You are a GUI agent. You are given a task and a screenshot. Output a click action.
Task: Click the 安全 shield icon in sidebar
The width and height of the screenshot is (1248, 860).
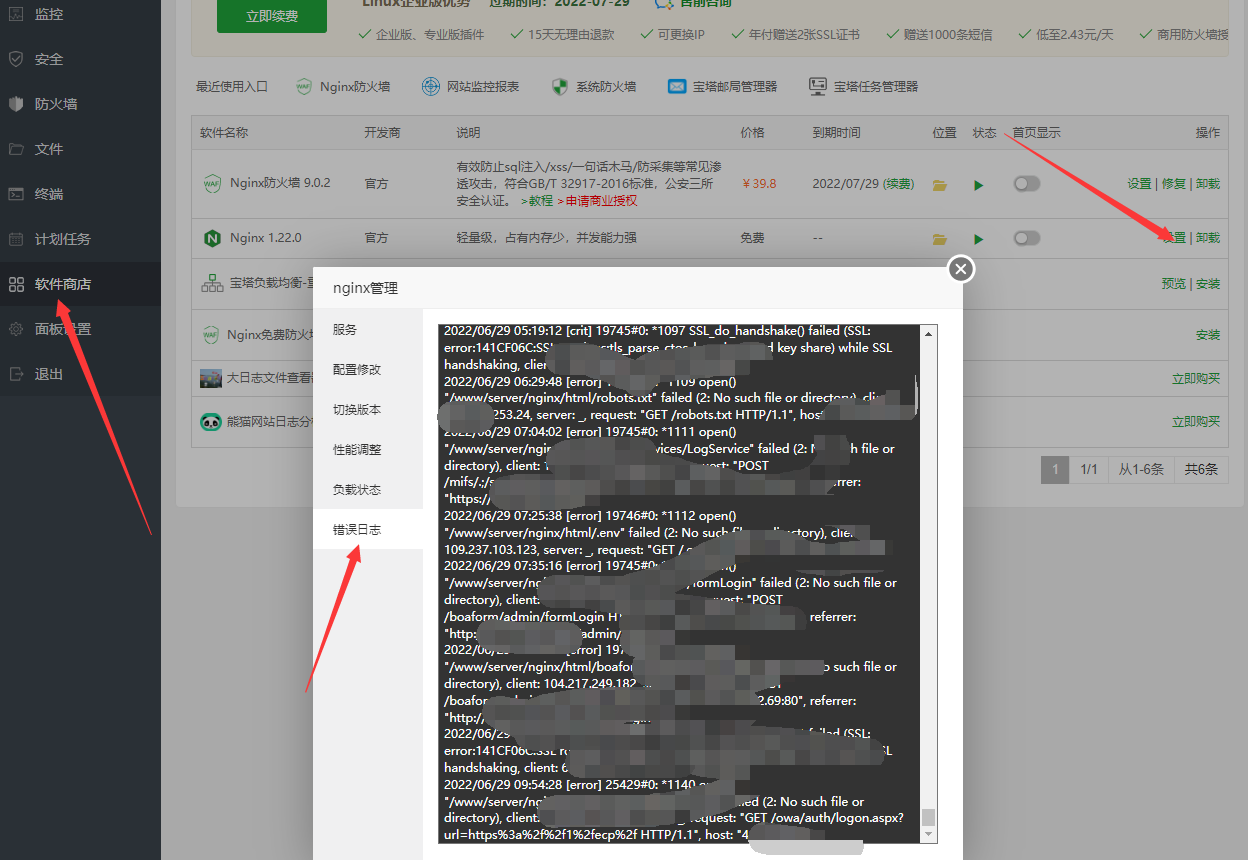pos(16,59)
